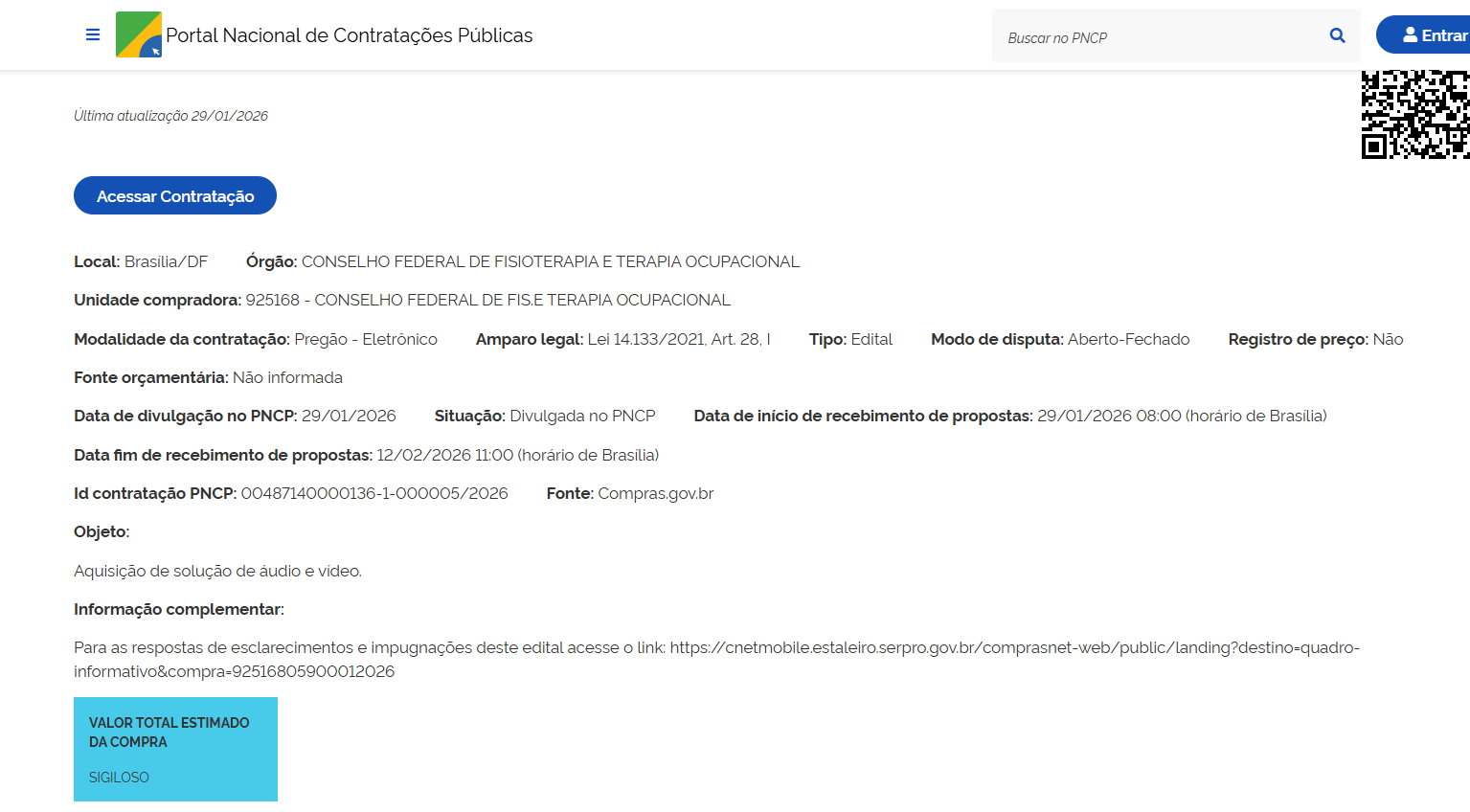Open the hamburger navigation menu
1470x812 pixels.
[93, 35]
